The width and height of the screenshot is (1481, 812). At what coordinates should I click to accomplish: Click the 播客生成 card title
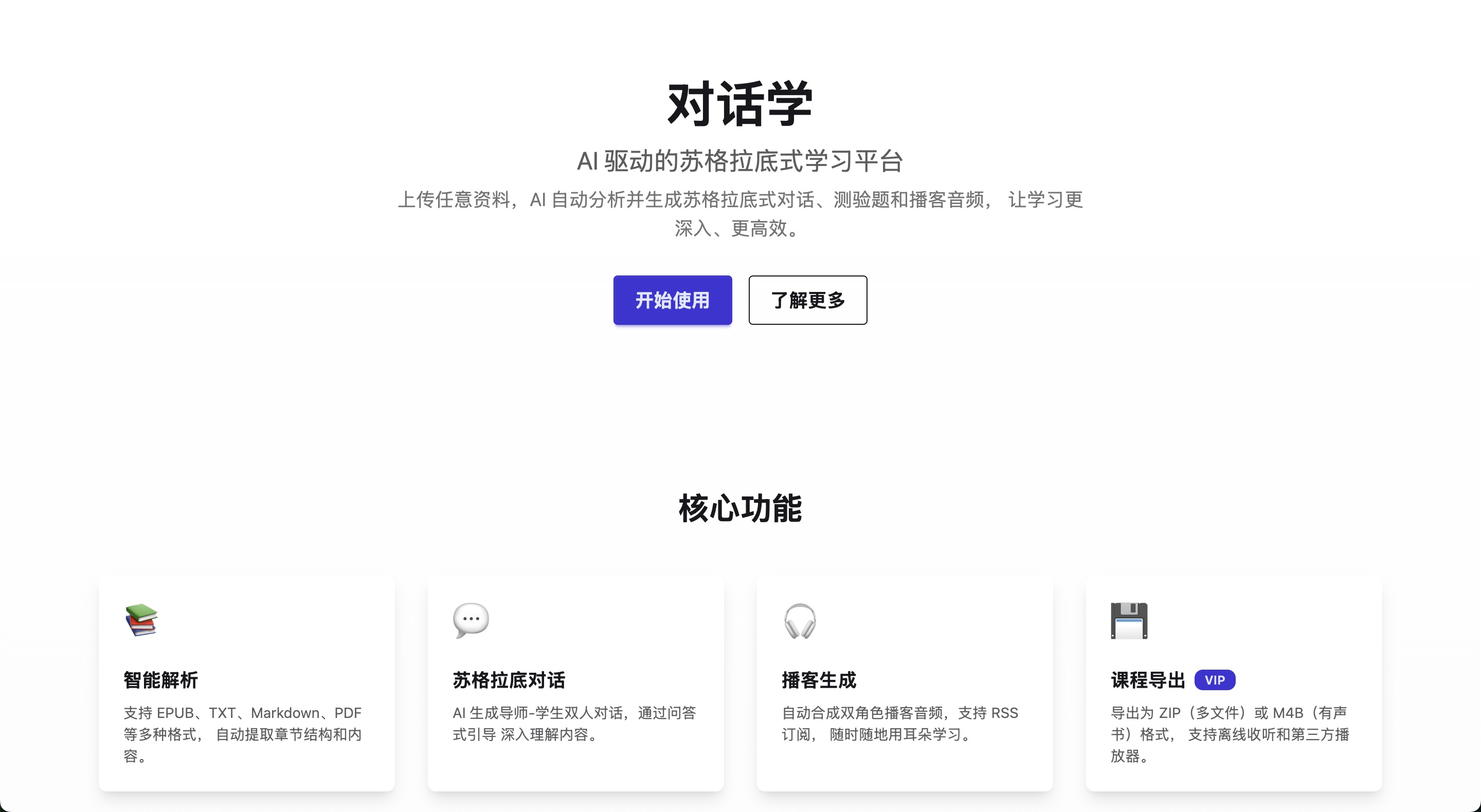pyautogui.click(x=819, y=680)
